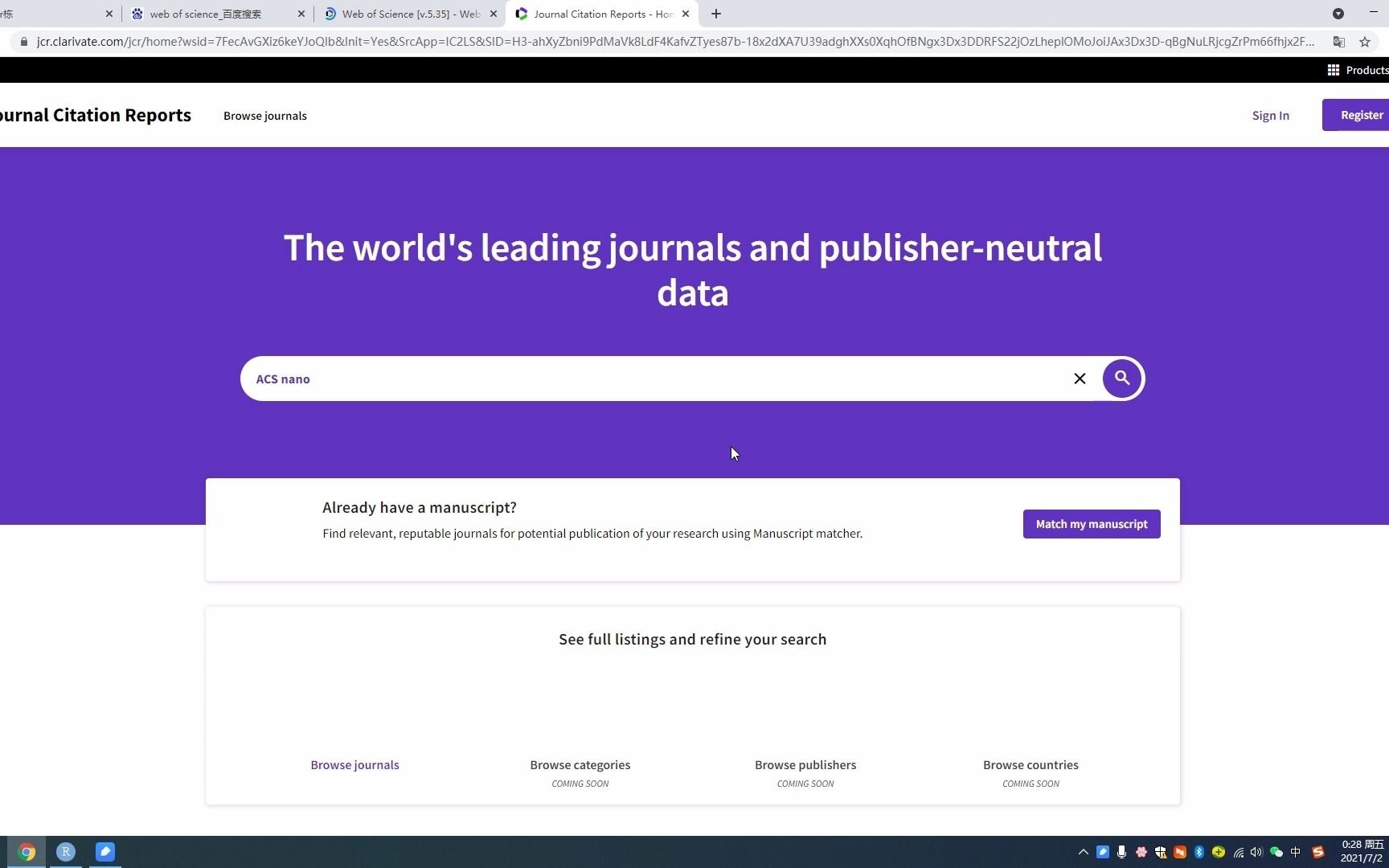Click the See full listings heading text

click(x=693, y=639)
